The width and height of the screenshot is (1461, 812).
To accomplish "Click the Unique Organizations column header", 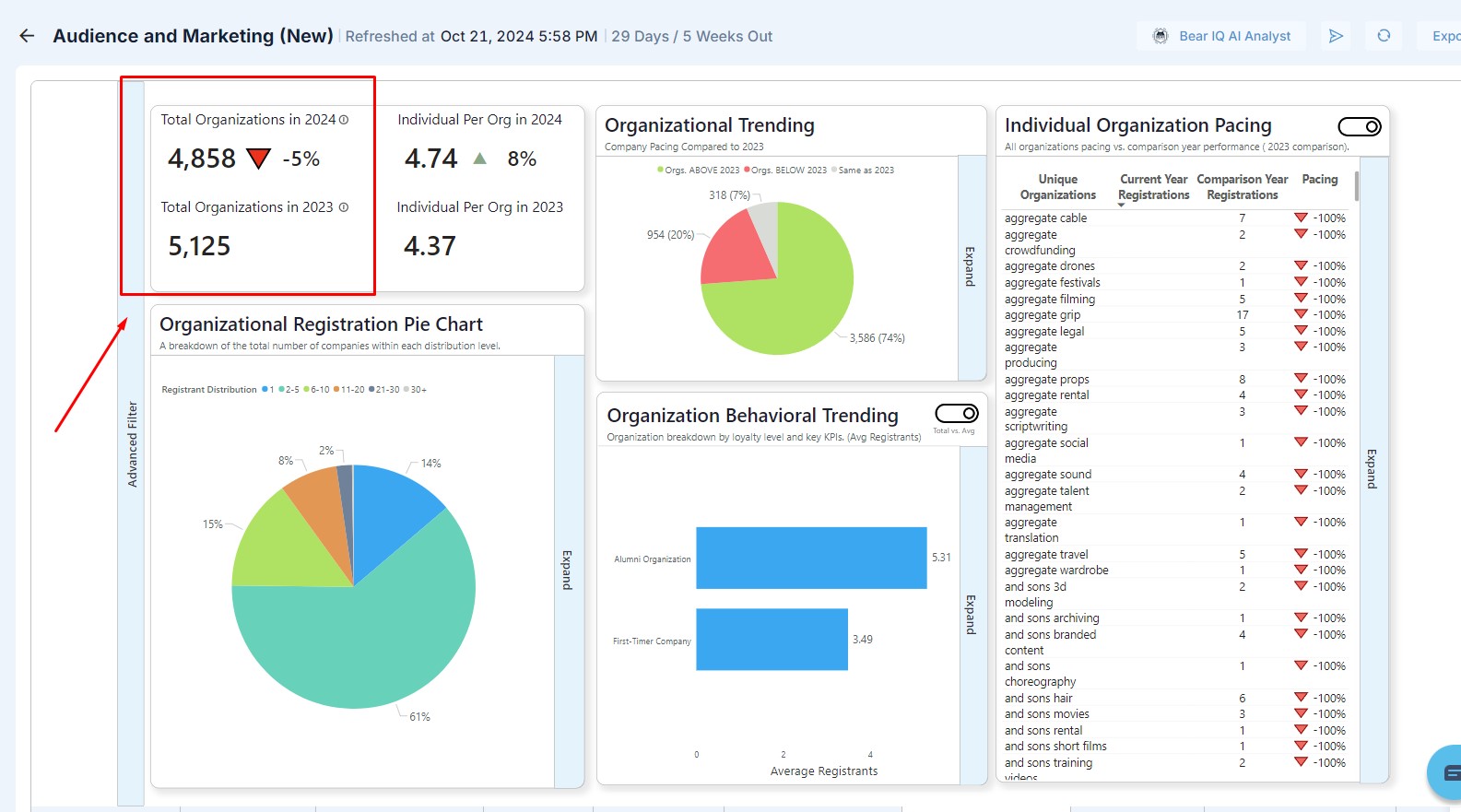I will [1057, 187].
